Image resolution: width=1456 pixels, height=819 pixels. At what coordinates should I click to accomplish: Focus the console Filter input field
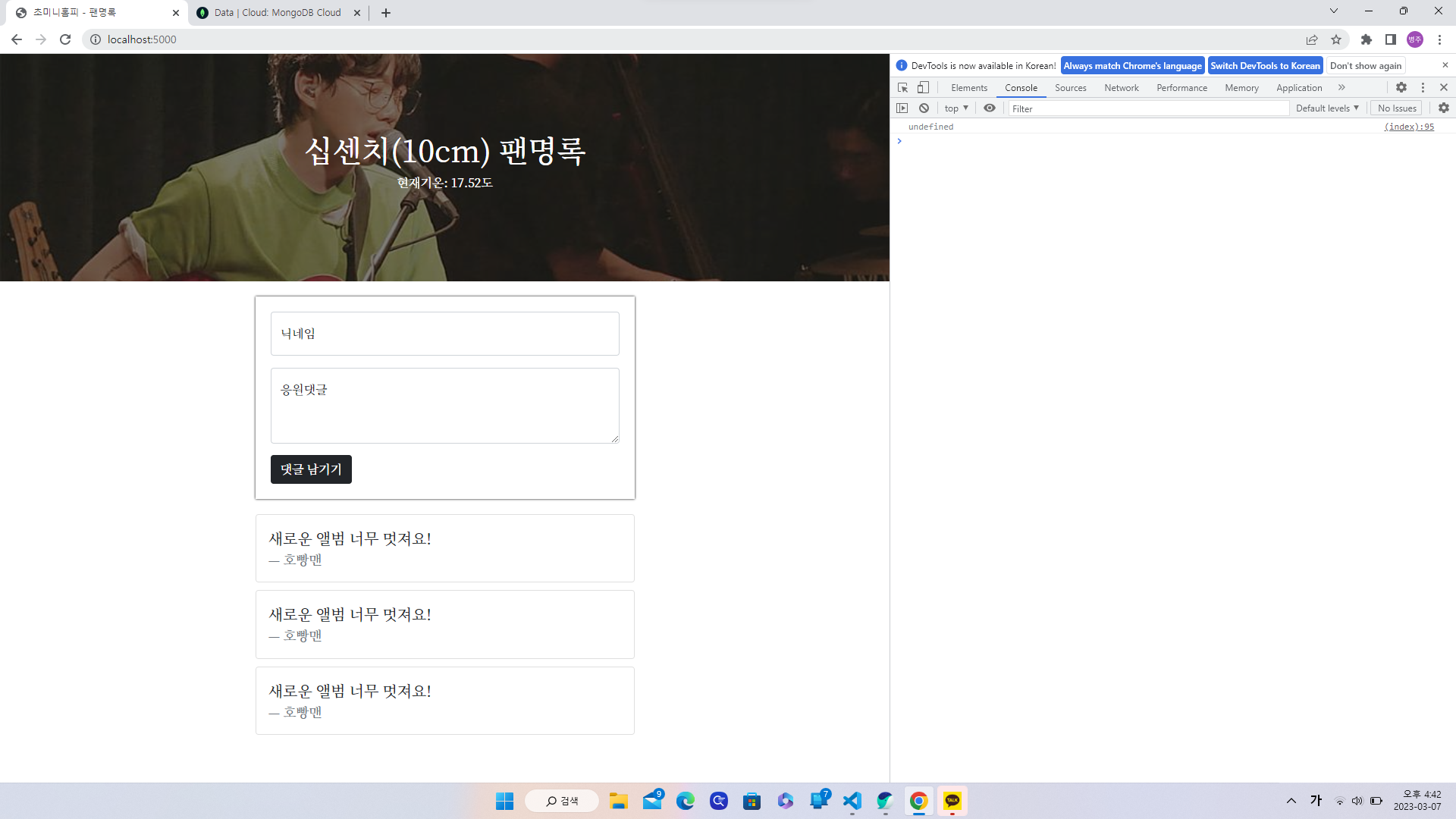(x=1148, y=108)
